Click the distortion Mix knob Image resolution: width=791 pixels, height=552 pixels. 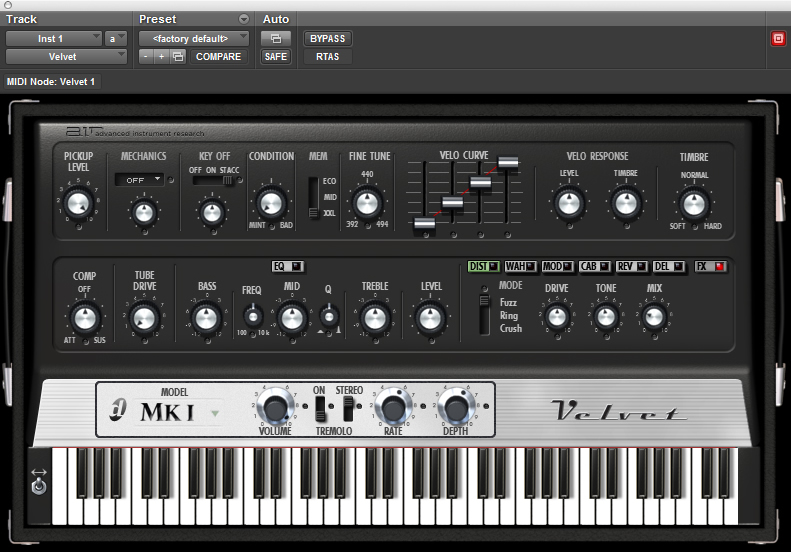pos(654,317)
